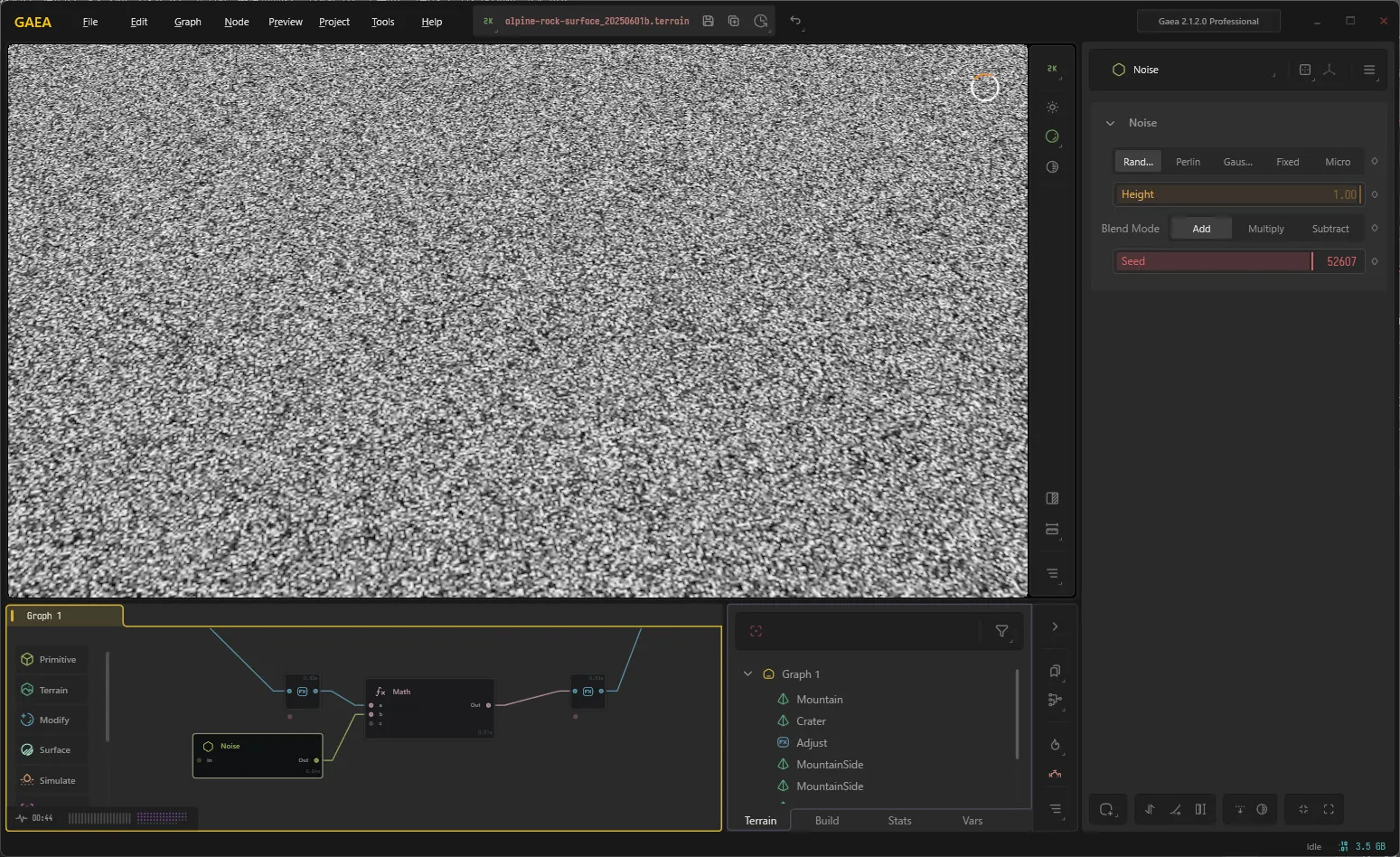
Task: Open the hamburger menu in Noise properties header
Action: point(1369,70)
